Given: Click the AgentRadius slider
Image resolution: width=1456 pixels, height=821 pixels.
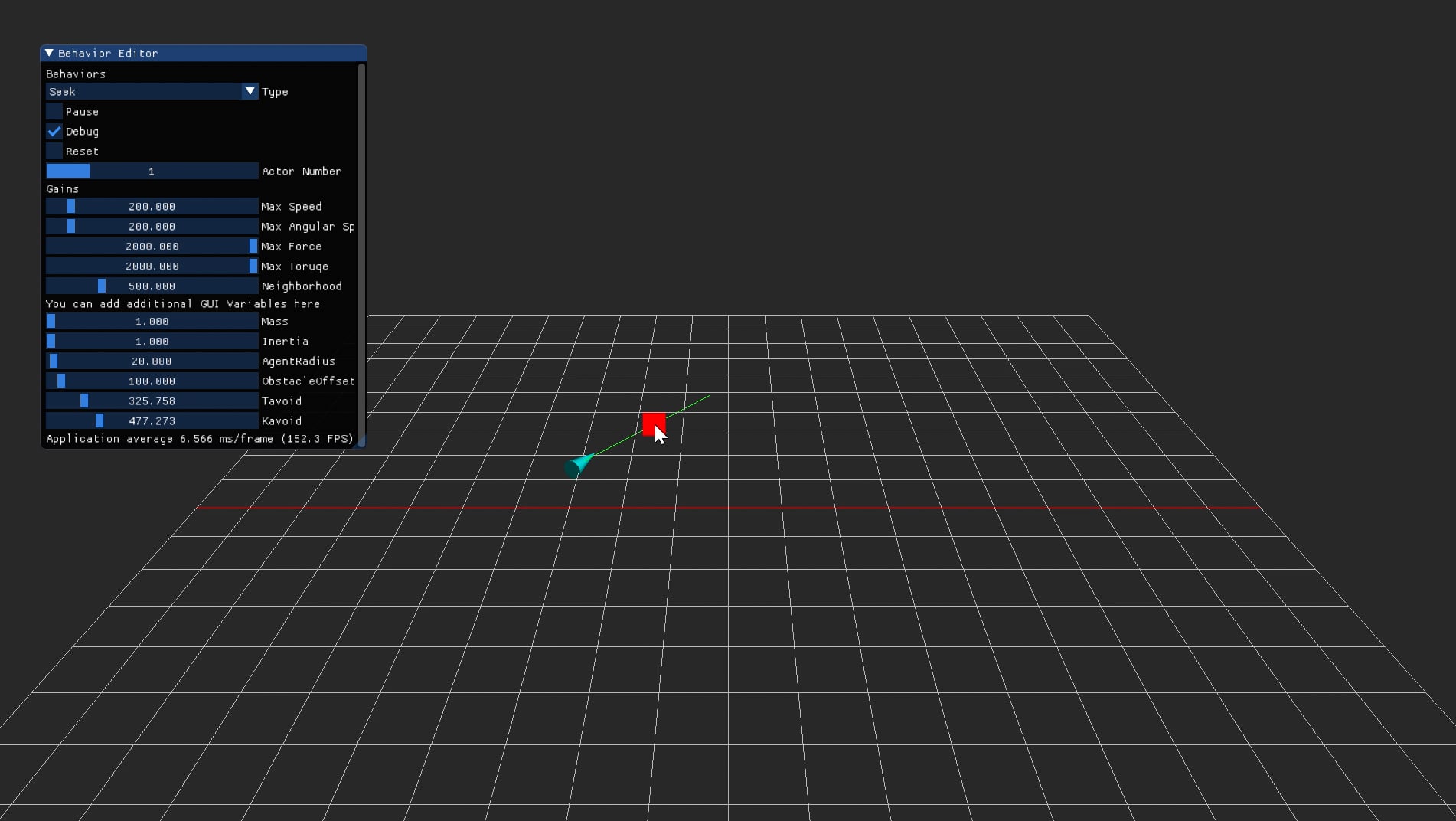Looking at the screenshot, I should (x=152, y=361).
